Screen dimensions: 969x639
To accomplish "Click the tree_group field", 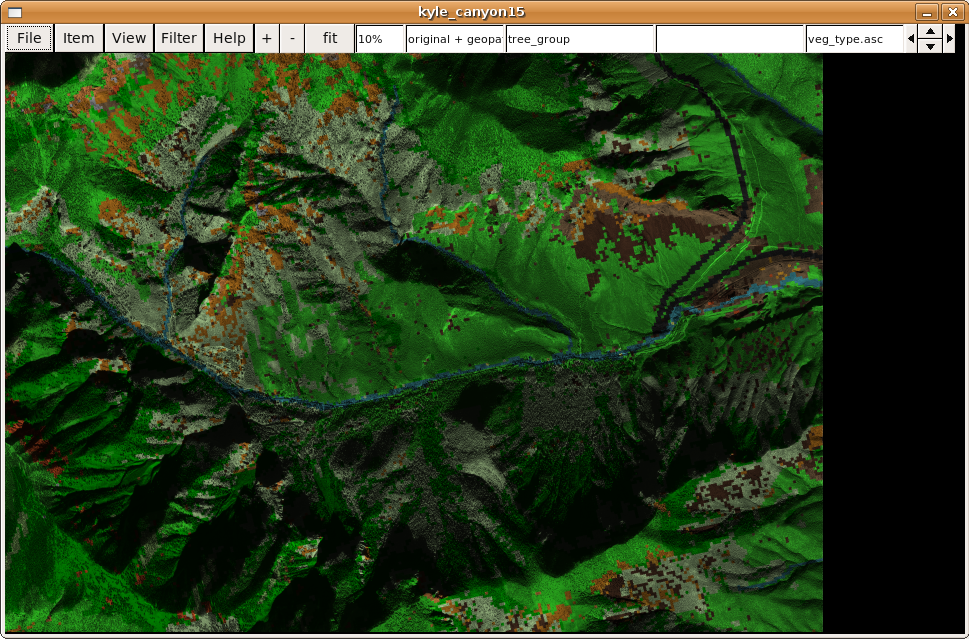I will 580,39.
